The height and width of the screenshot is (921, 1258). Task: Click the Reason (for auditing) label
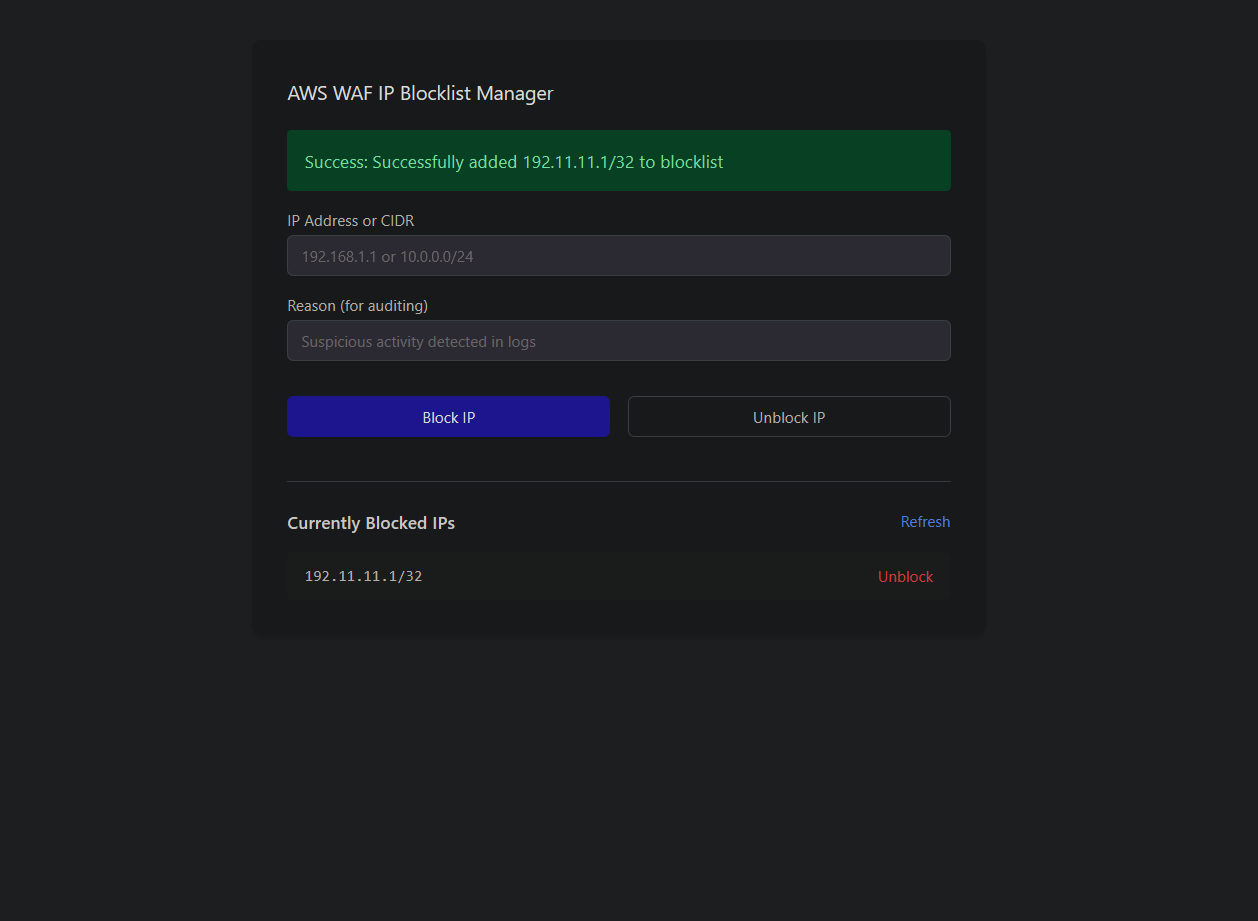[x=357, y=305]
